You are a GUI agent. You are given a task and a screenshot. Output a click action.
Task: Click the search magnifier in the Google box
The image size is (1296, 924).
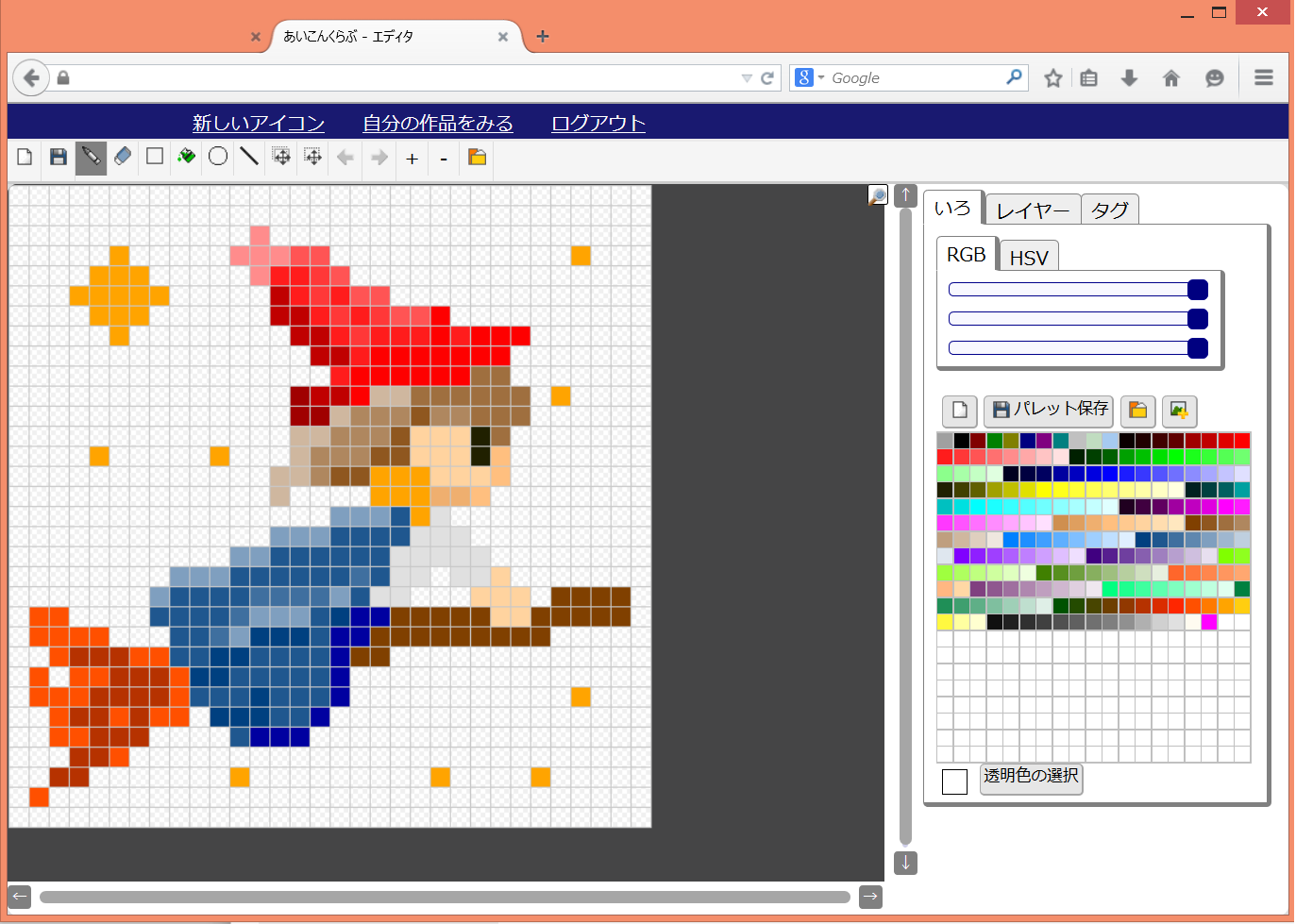[1014, 77]
